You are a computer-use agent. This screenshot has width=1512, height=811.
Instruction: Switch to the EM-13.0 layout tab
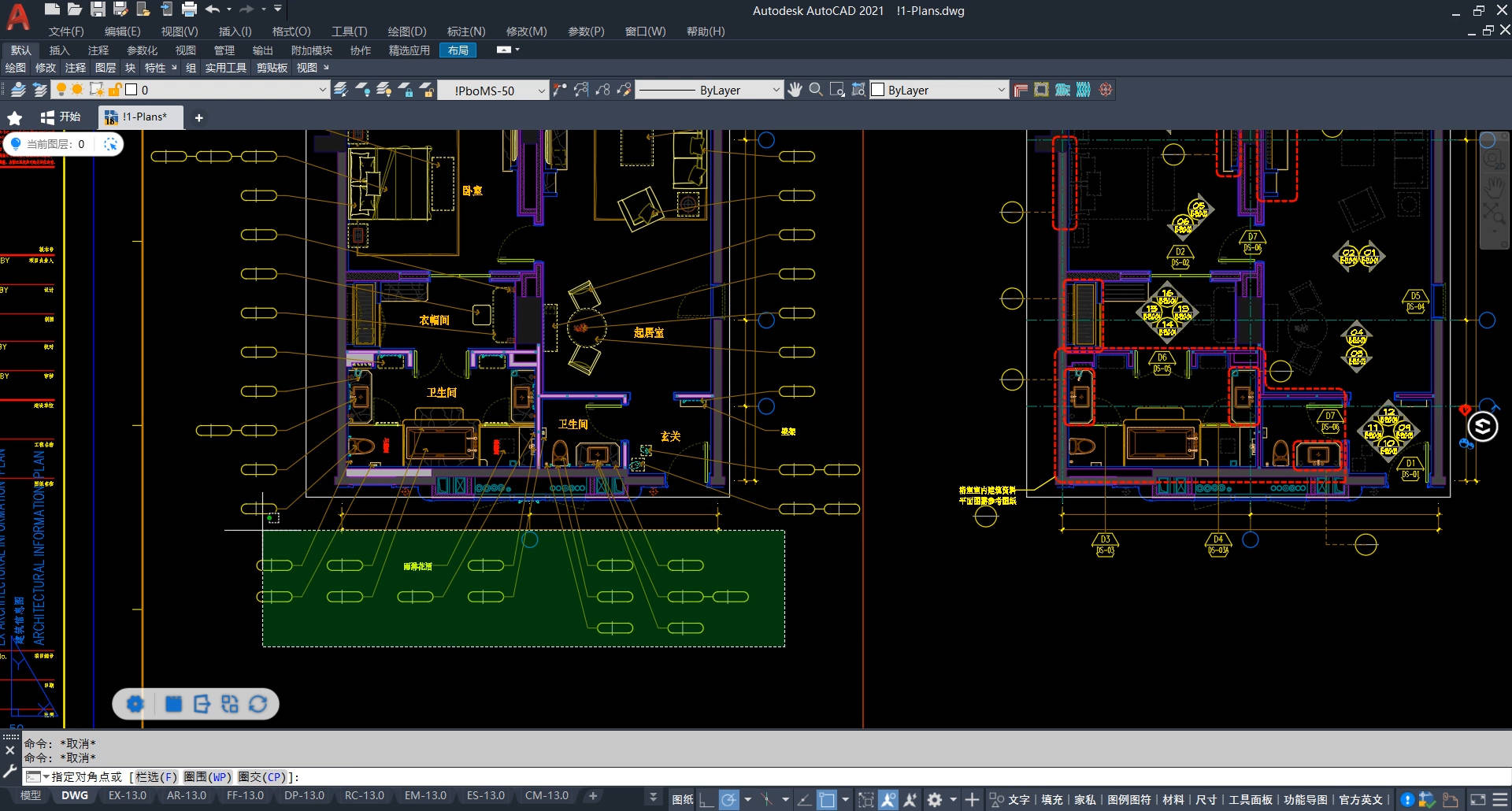(425, 796)
